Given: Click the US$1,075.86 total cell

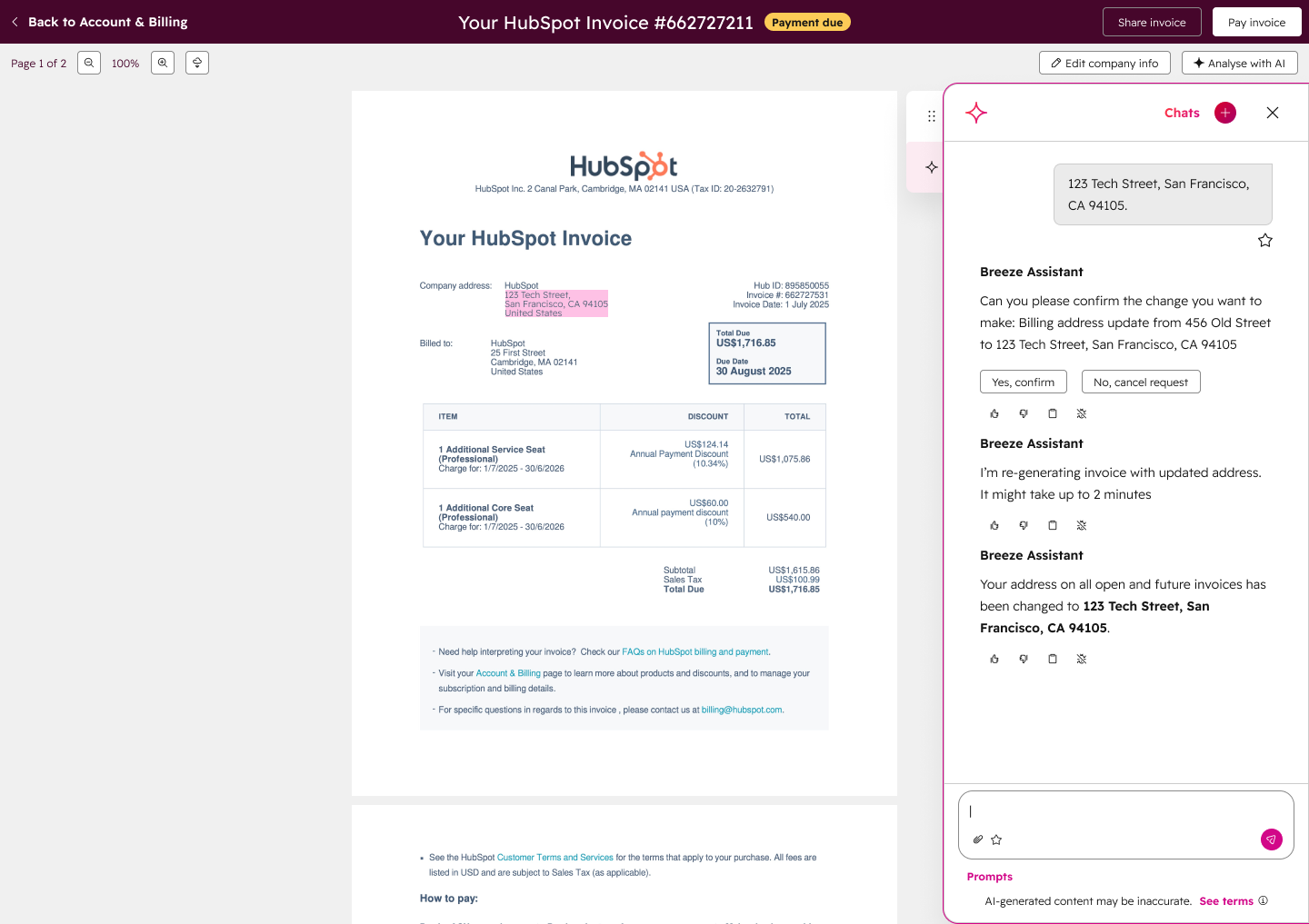Looking at the screenshot, I should point(784,459).
